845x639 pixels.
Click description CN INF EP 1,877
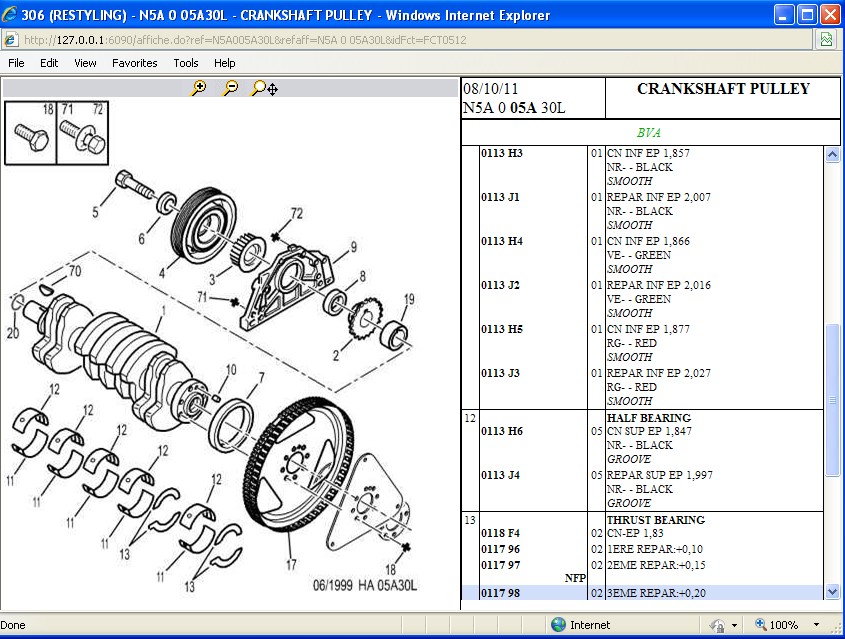click(x=648, y=329)
